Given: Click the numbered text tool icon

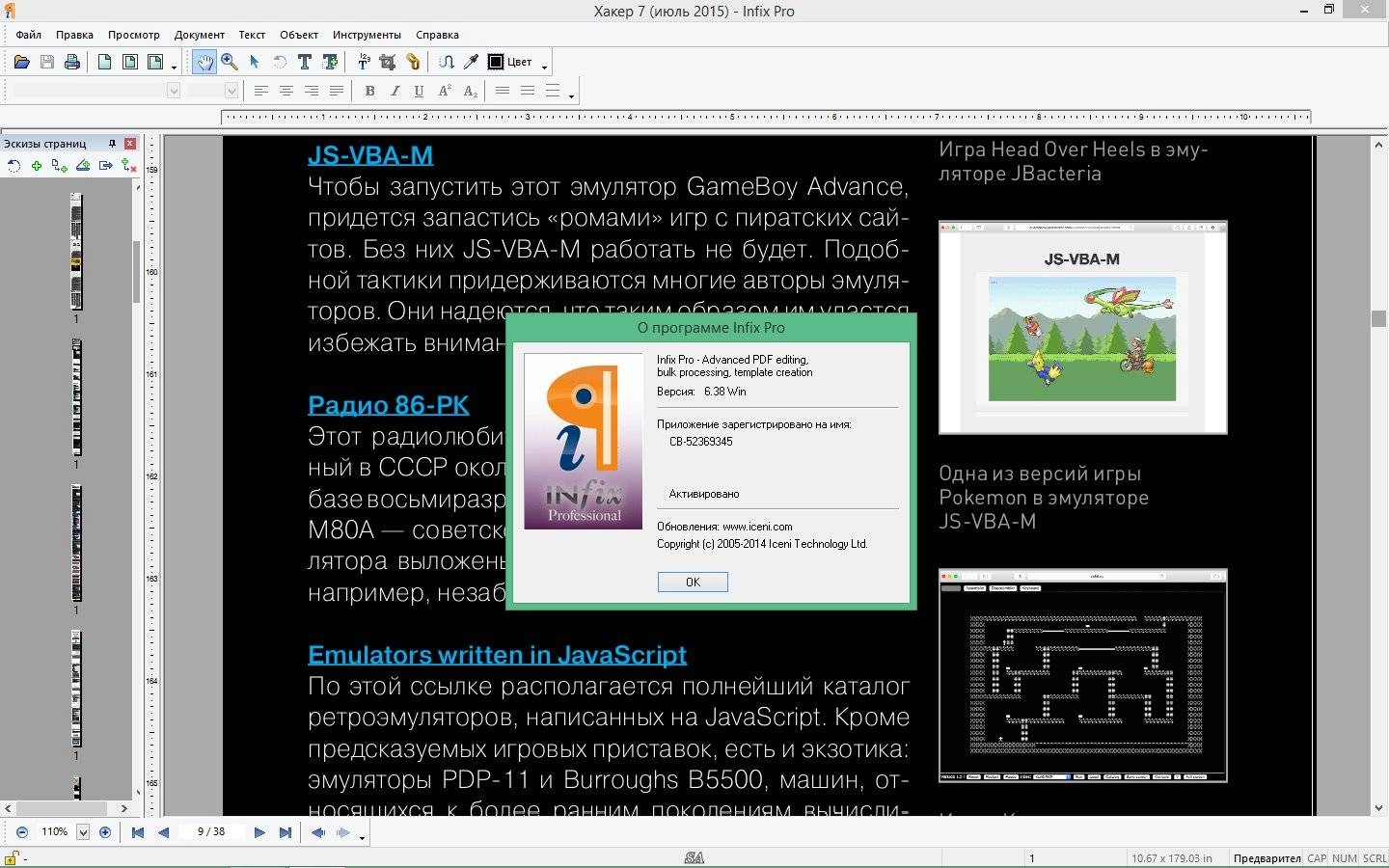Looking at the screenshot, I should (x=364, y=62).
